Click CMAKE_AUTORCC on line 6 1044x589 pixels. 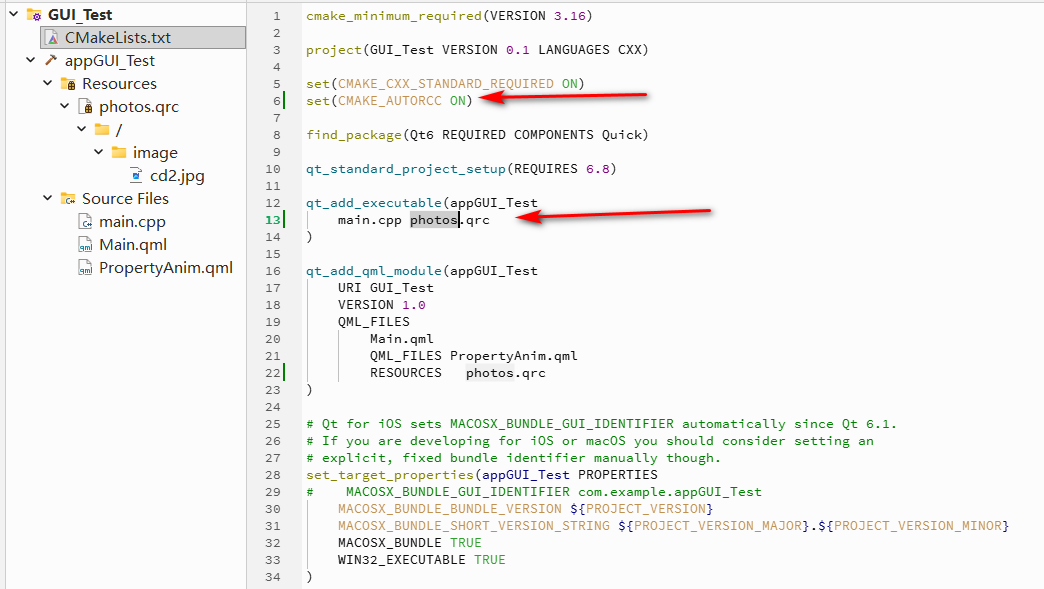coord(390,101)
